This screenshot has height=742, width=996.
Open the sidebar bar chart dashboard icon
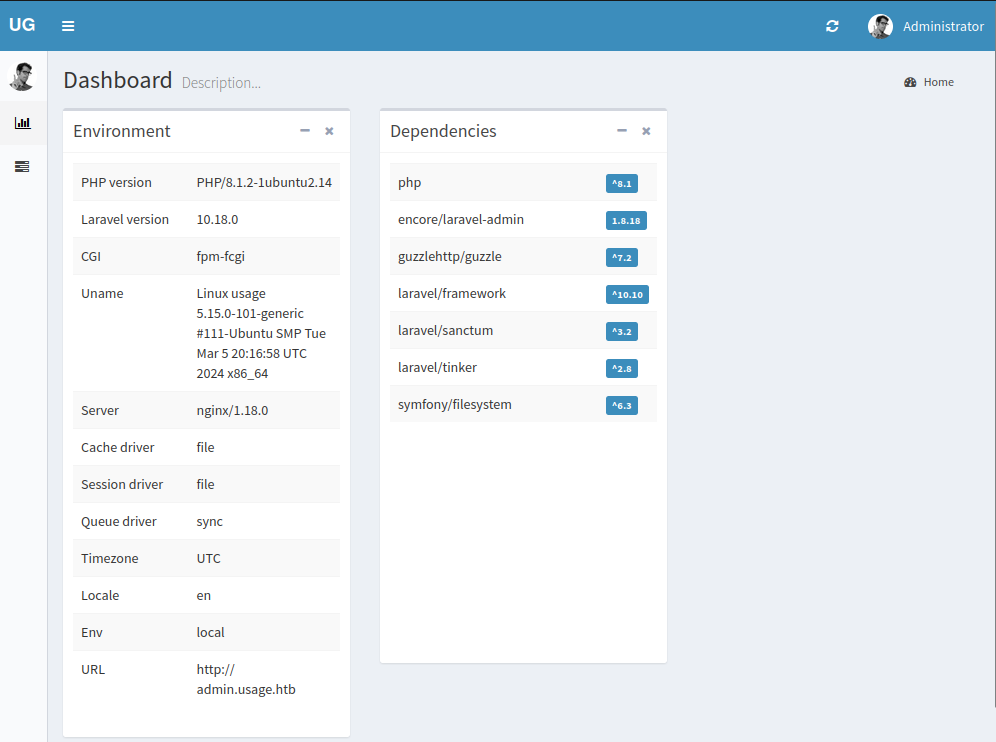tap(22, 123)
